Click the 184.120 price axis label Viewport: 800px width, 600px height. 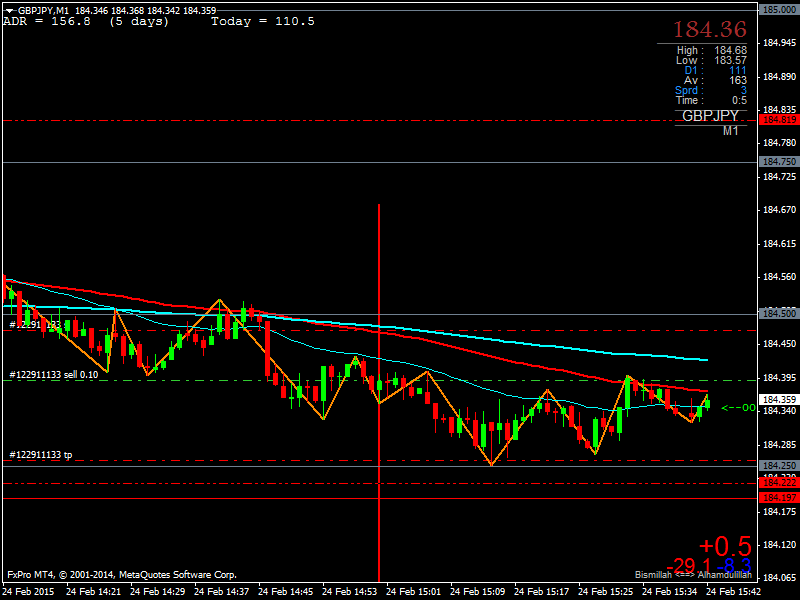click(x=779, y=545)
